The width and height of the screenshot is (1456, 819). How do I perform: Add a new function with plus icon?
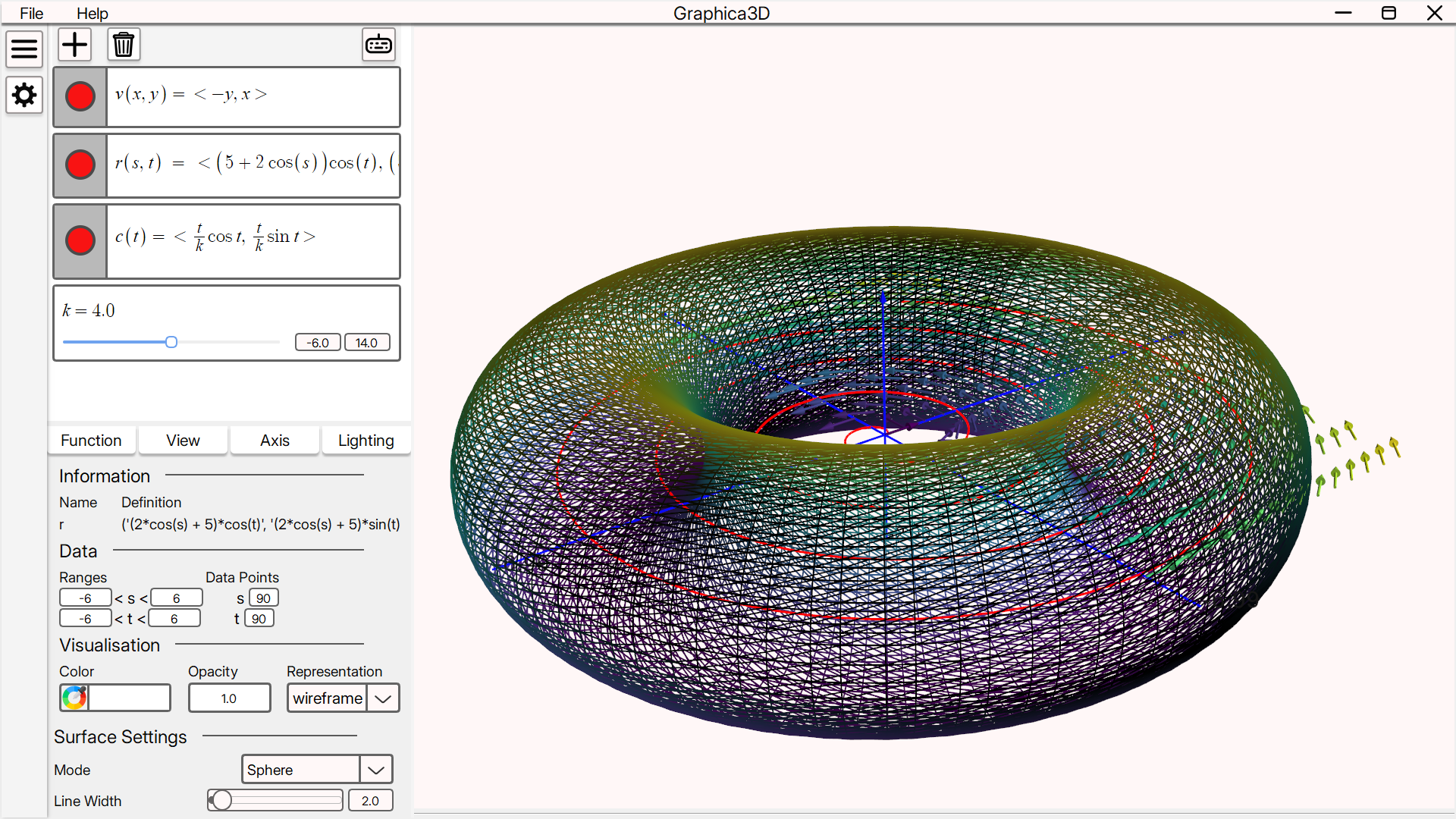(x=74, y=45)
